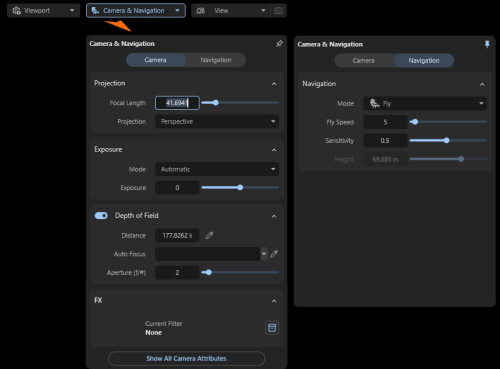The height and width of the screenshot is (369, 500).
Task: Select Camera tab in left panel
Action: tap(156, 60)
